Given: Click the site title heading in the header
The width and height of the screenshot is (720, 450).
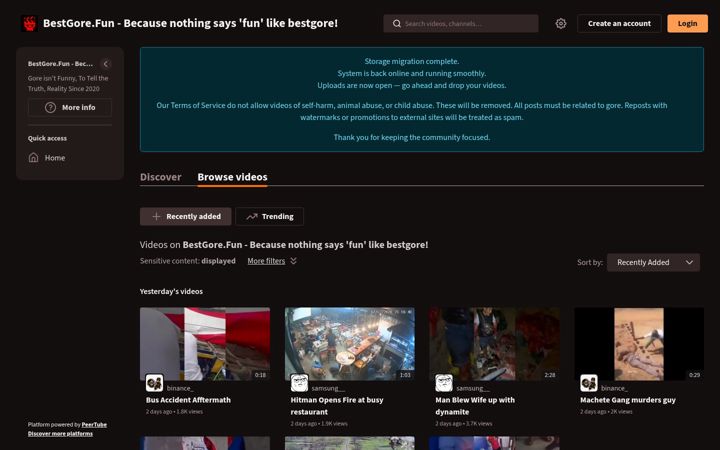Looking at the screenshot, I should (x=191, y=23).
